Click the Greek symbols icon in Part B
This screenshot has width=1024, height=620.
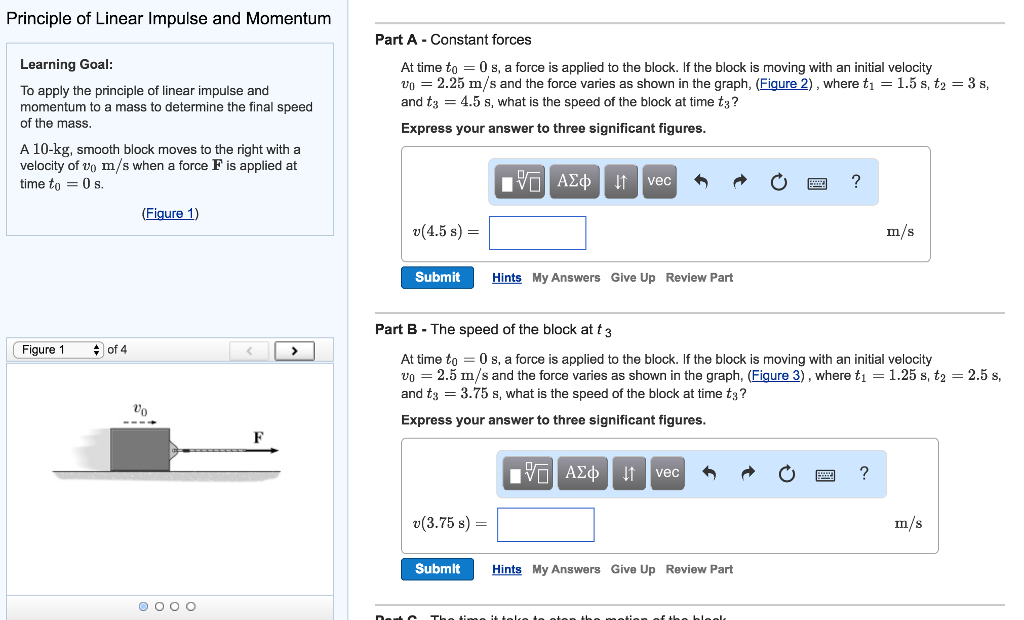tap(582, 473)
